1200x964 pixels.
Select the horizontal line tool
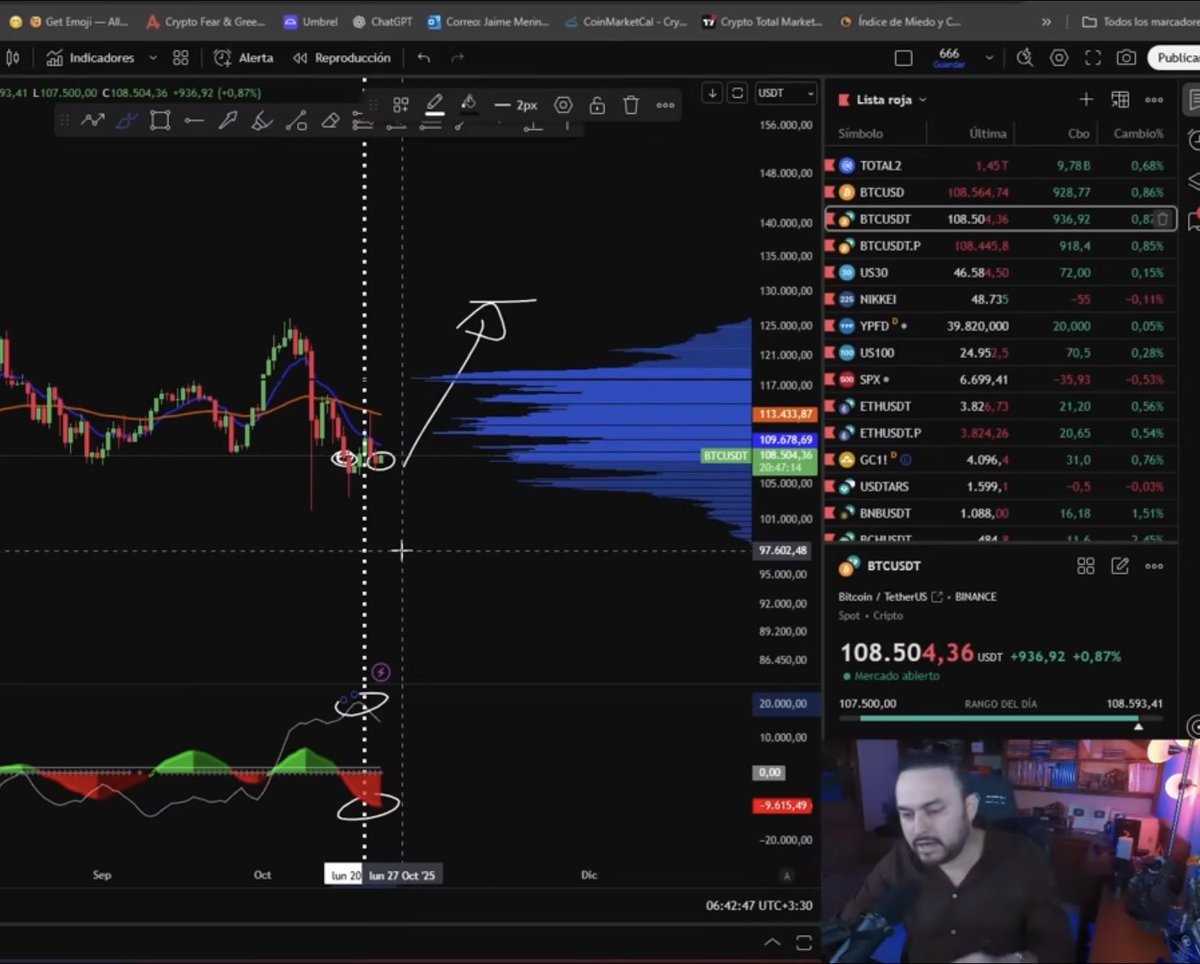pos(194,121)
